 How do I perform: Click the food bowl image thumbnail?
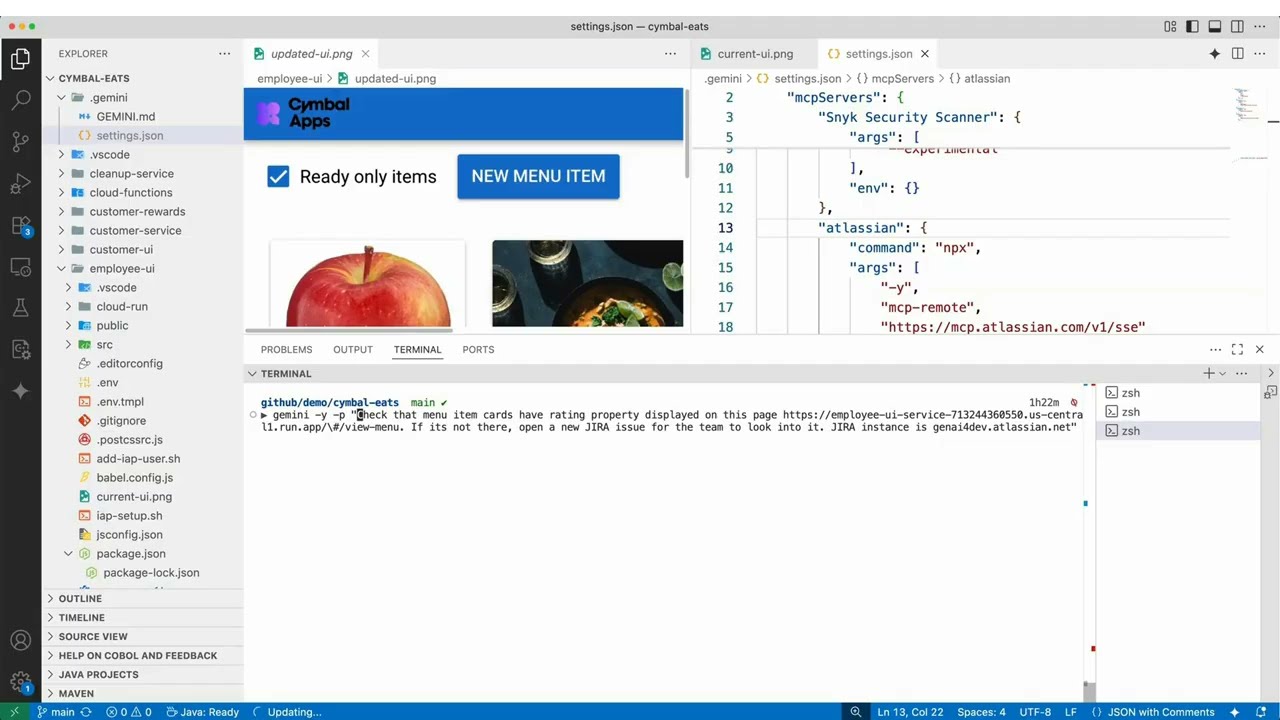588,284
